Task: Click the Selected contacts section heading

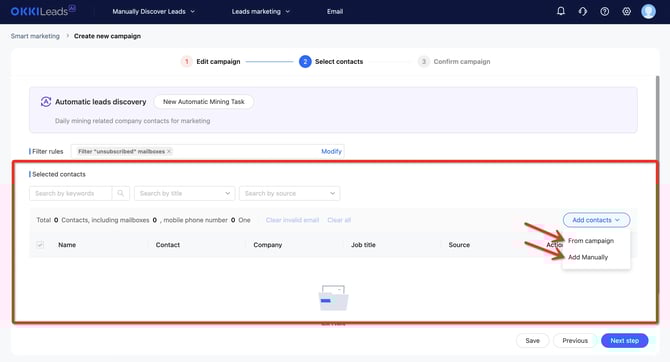Action: pyautogui.click(x=59, y=174)
